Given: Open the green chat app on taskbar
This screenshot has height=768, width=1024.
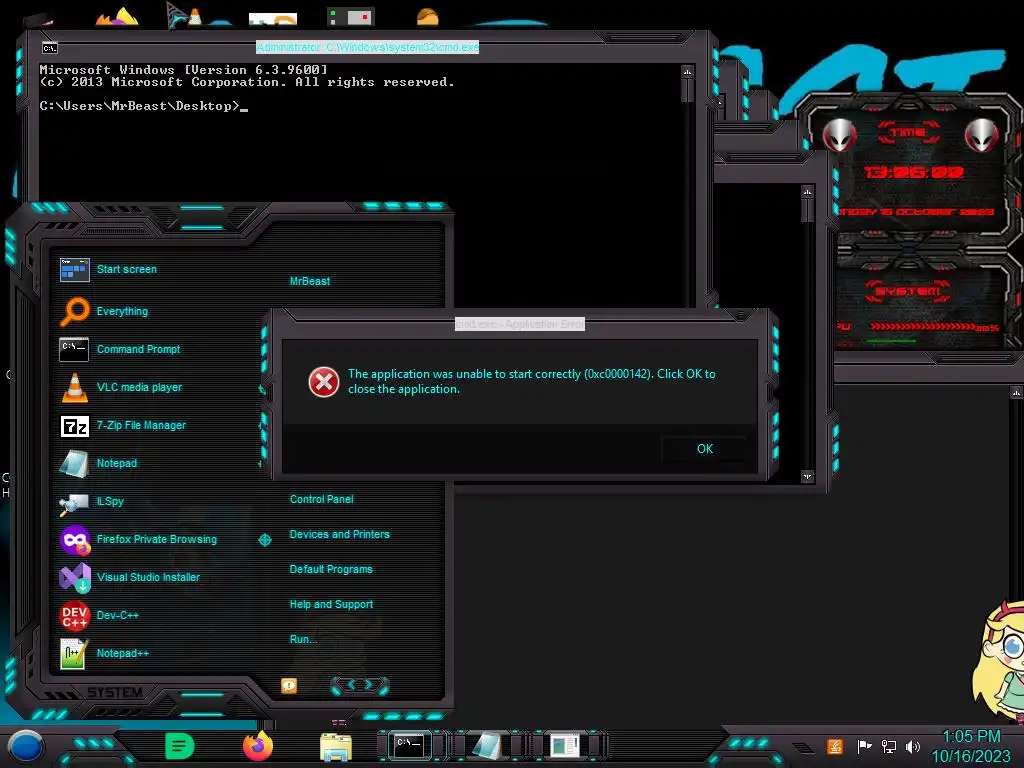Looking at the screenshot, I should [x=180, y=746].
